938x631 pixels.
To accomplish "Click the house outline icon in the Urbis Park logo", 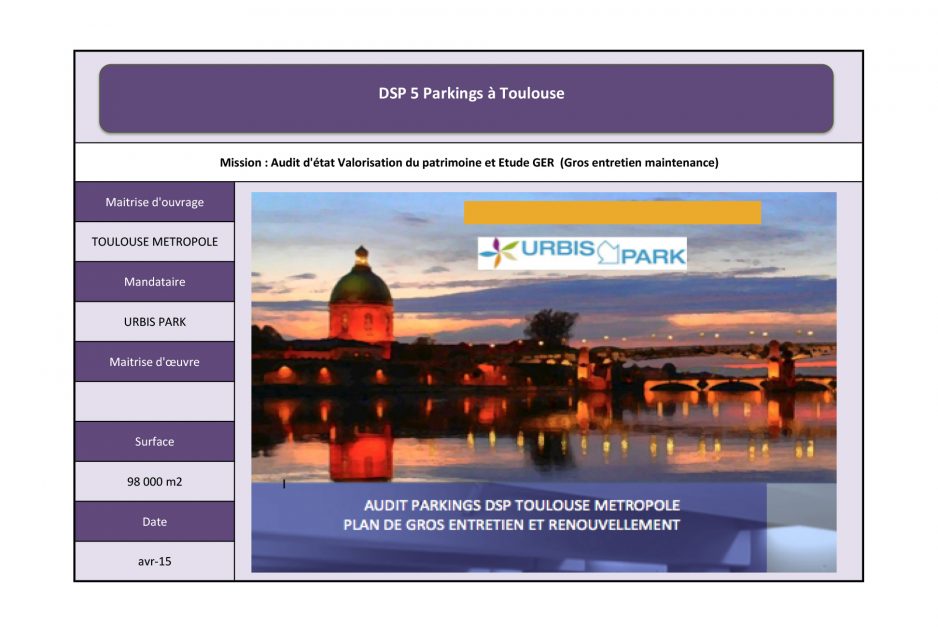I will pyautogui.click(x=609, y=252).
